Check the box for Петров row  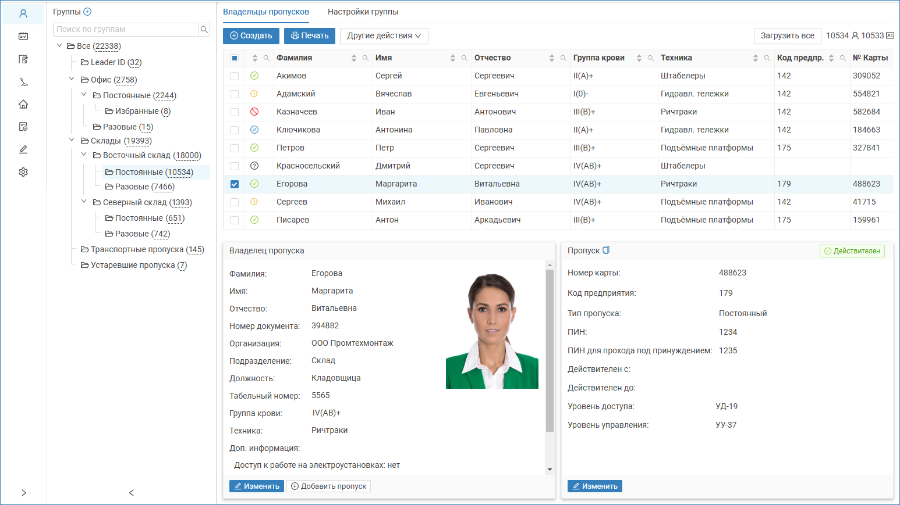click(x=234, y=148)
